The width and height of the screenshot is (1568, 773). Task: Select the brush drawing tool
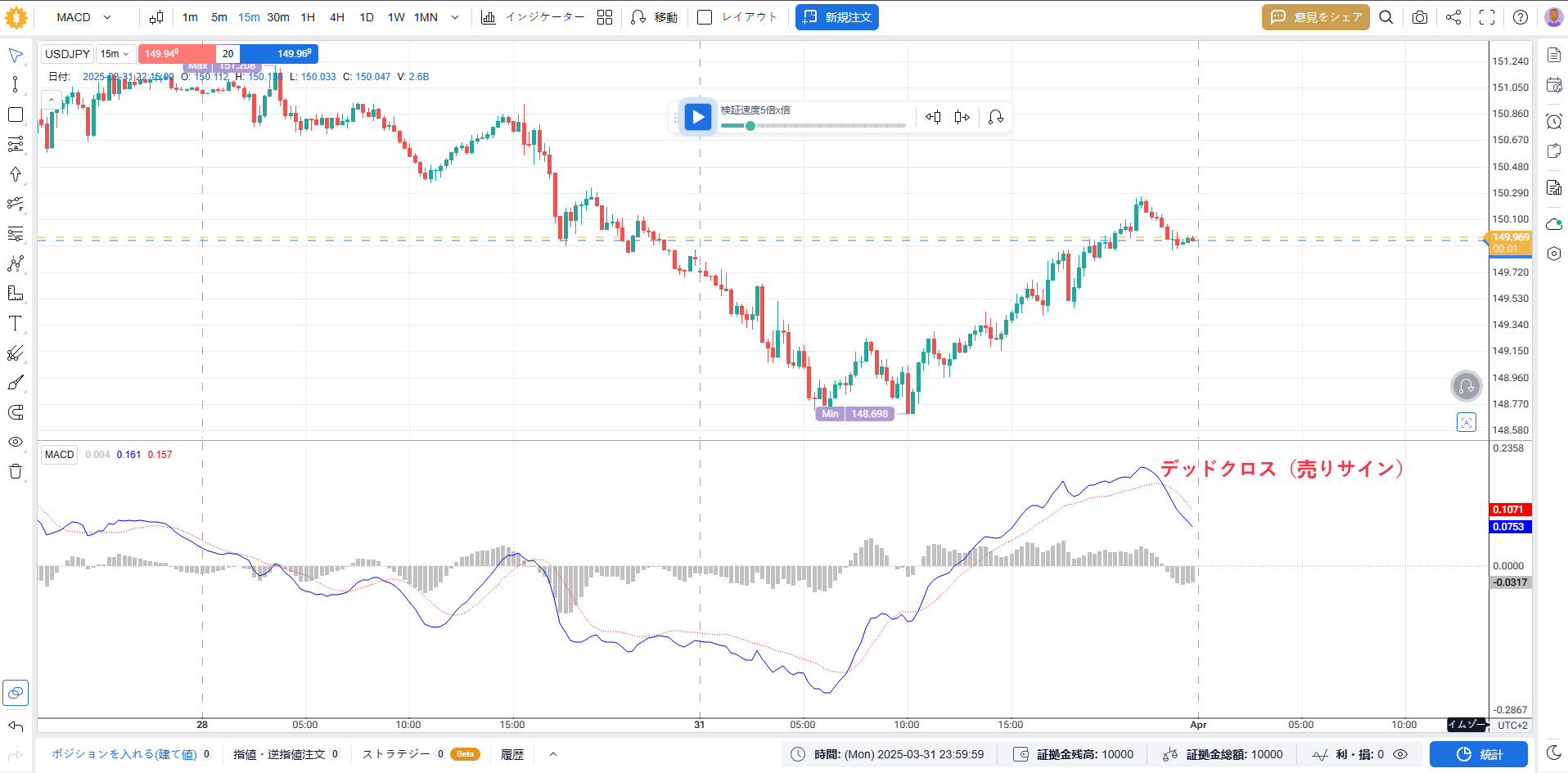(15, 383)
